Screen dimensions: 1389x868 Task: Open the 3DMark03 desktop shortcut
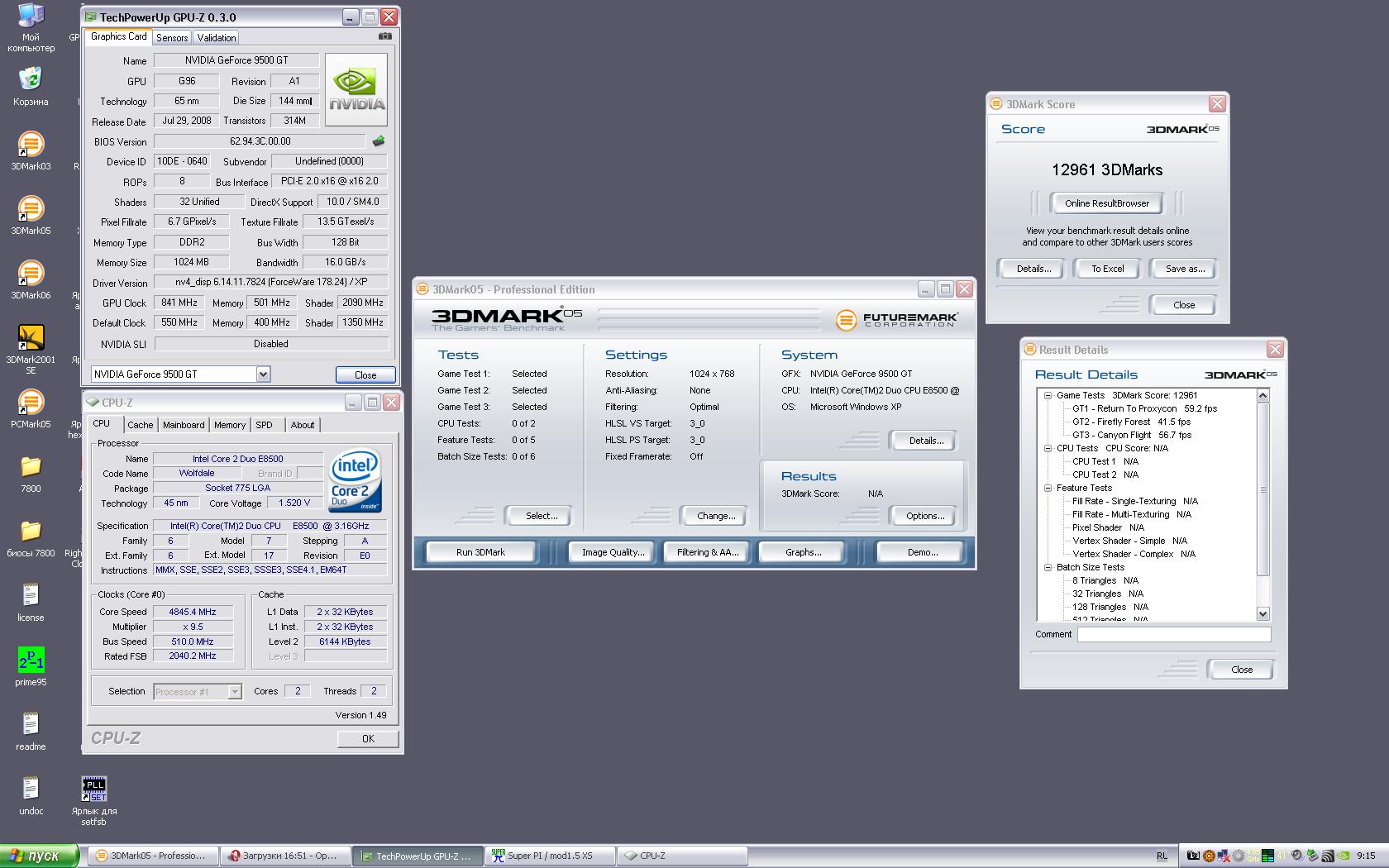31,145
